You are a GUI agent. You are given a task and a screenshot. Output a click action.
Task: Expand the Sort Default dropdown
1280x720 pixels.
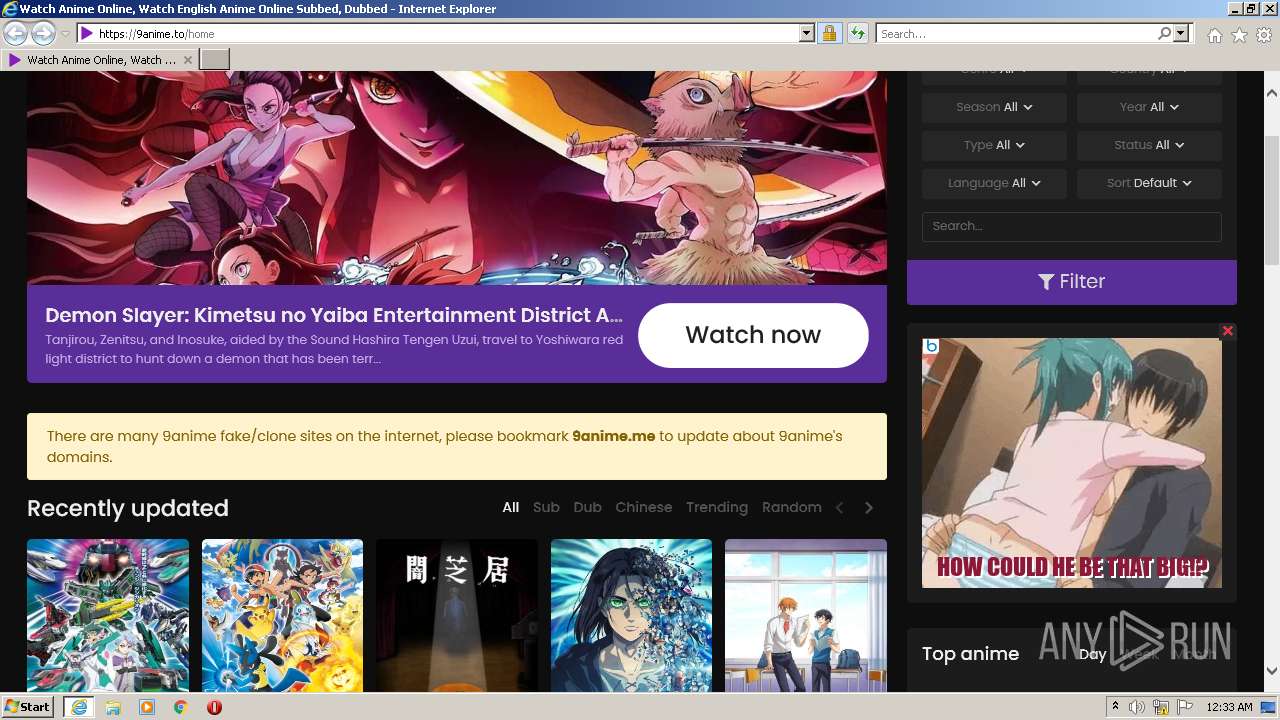(x=1149, y=183)
